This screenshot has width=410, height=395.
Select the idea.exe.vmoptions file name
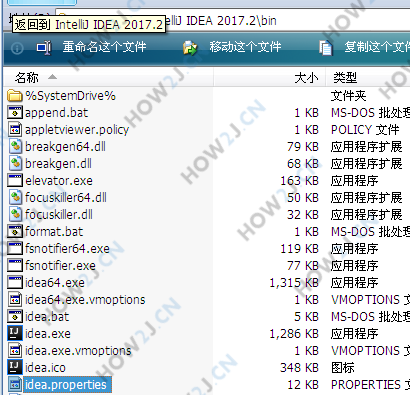pos(78,351)
